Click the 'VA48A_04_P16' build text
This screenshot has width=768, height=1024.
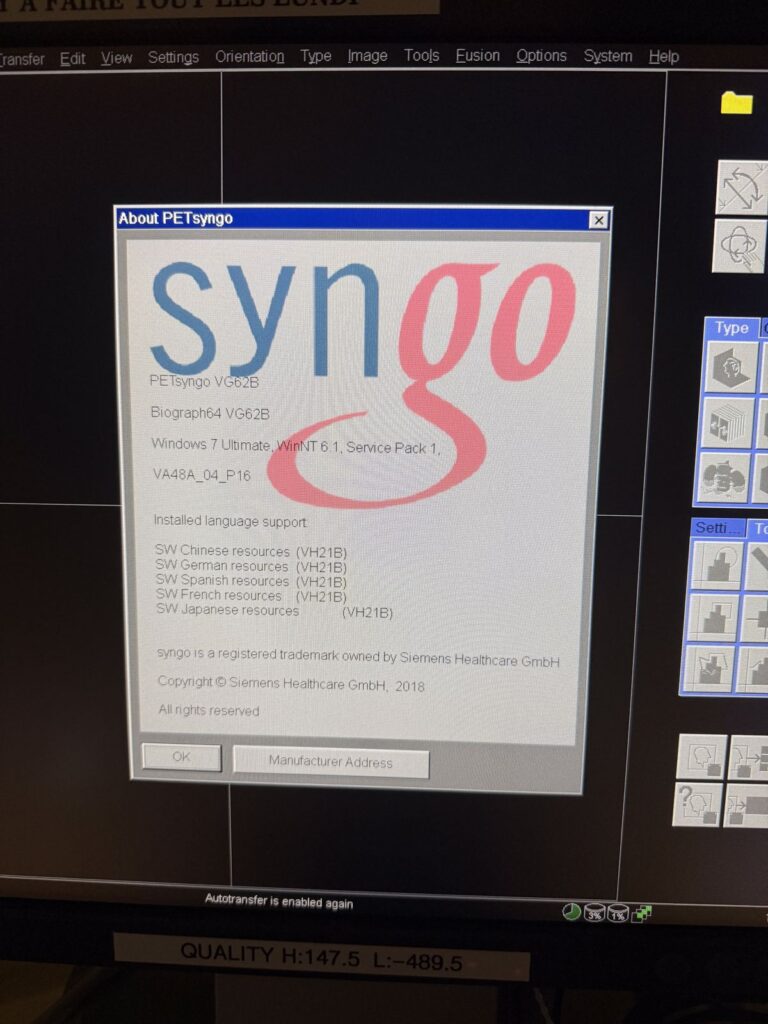(x=202, y=475)
